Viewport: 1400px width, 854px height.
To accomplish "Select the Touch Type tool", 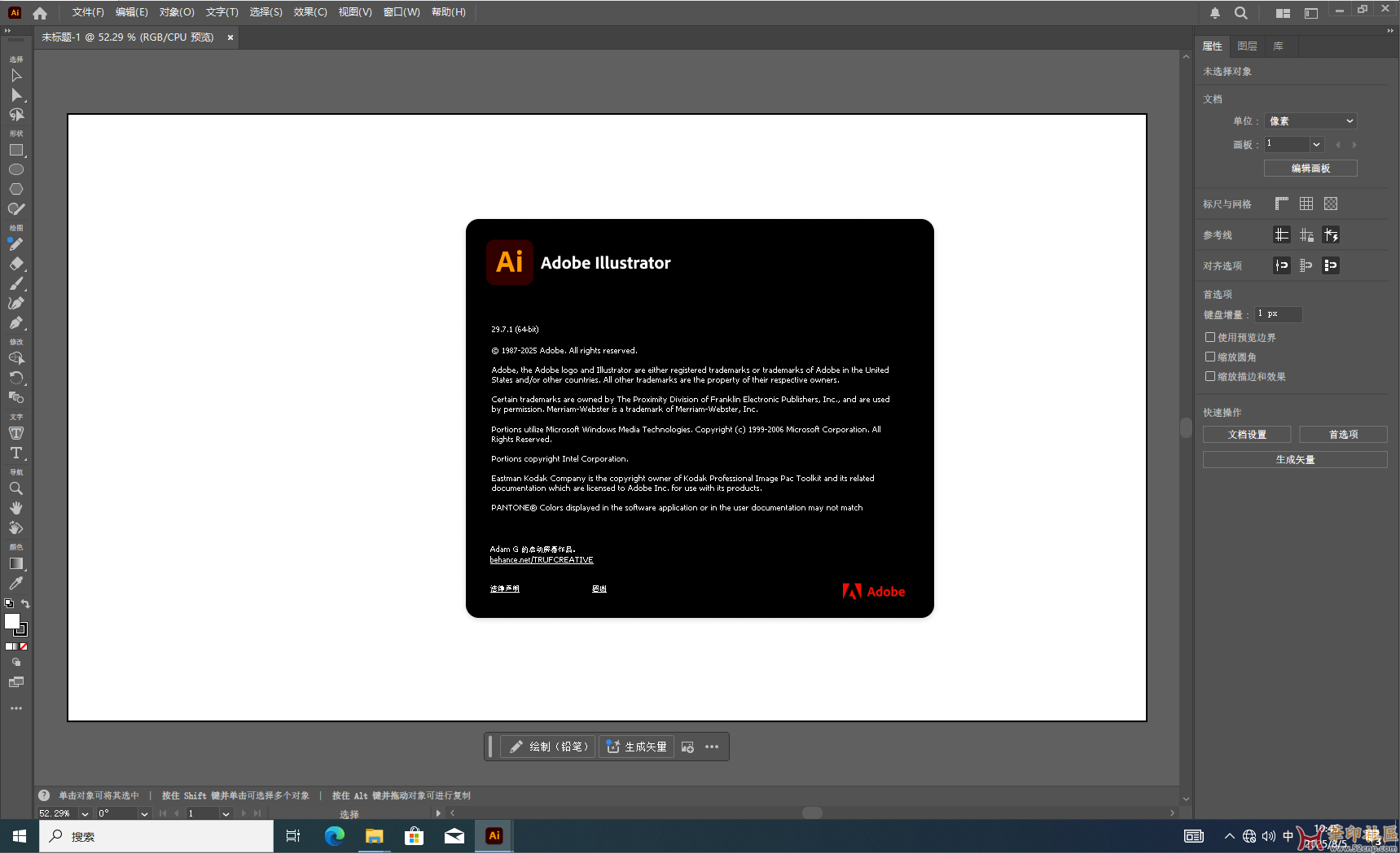I will [x=16, y=433].
